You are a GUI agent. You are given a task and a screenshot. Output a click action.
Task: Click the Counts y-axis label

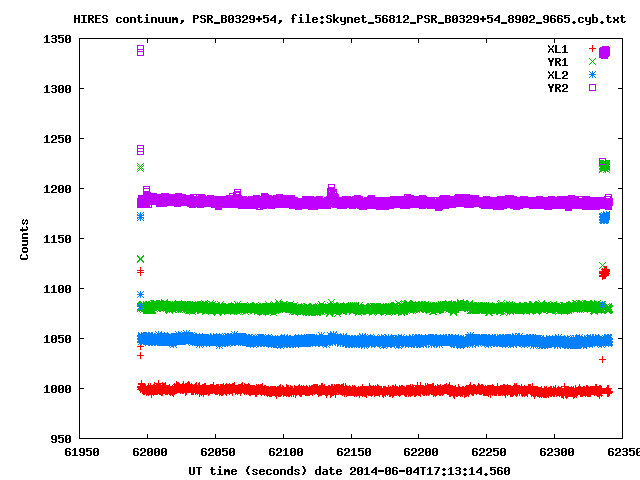24,239
